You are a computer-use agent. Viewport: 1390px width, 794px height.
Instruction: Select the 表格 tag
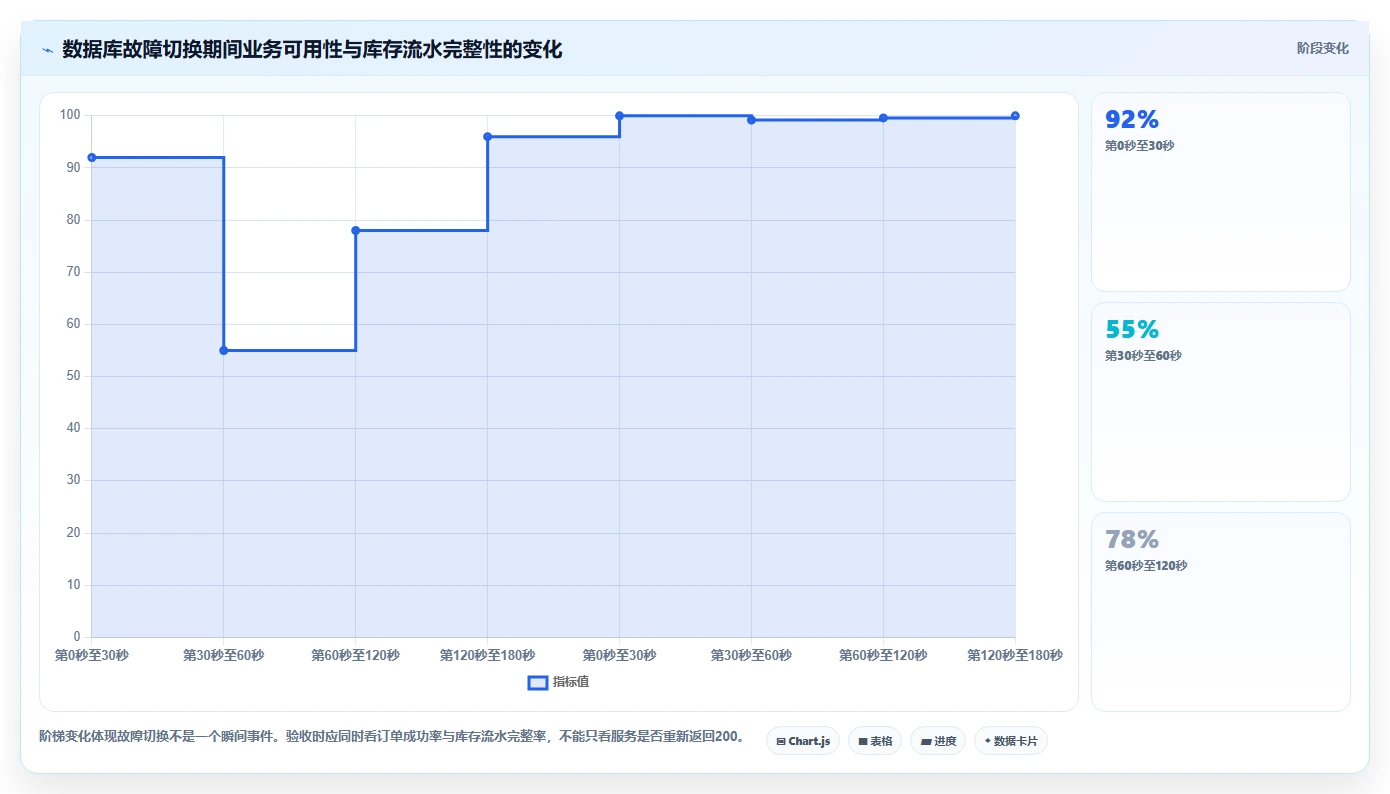(x=875, y=741)
